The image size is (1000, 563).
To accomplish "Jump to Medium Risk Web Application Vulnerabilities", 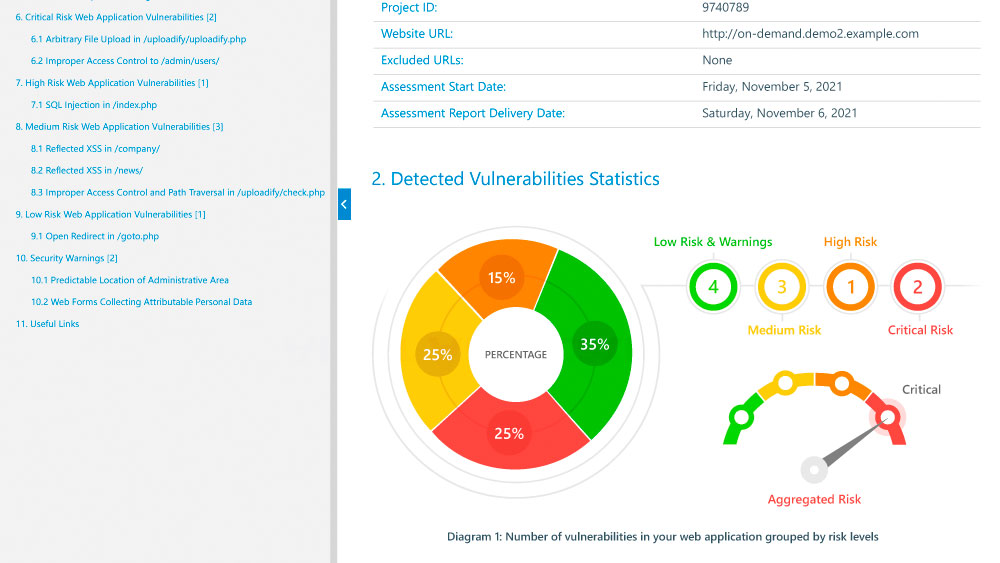I will [119, 127].
